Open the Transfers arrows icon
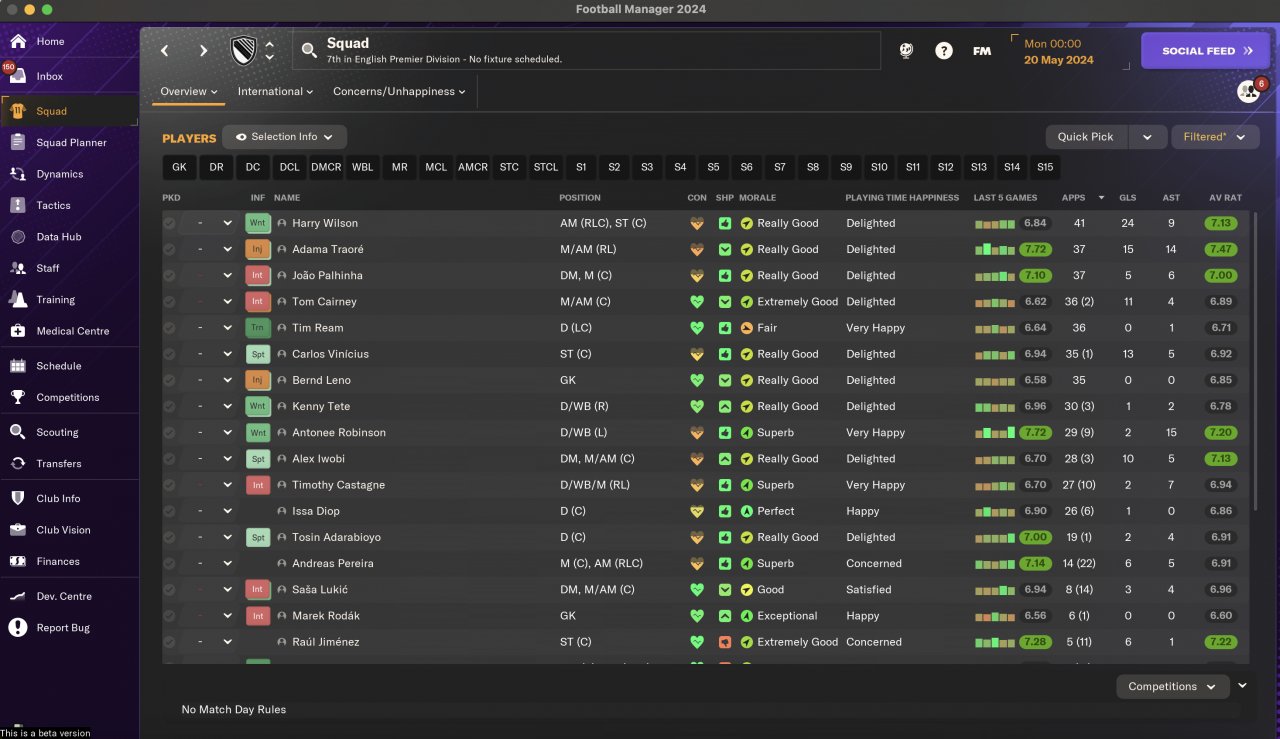 coord(18,463)
